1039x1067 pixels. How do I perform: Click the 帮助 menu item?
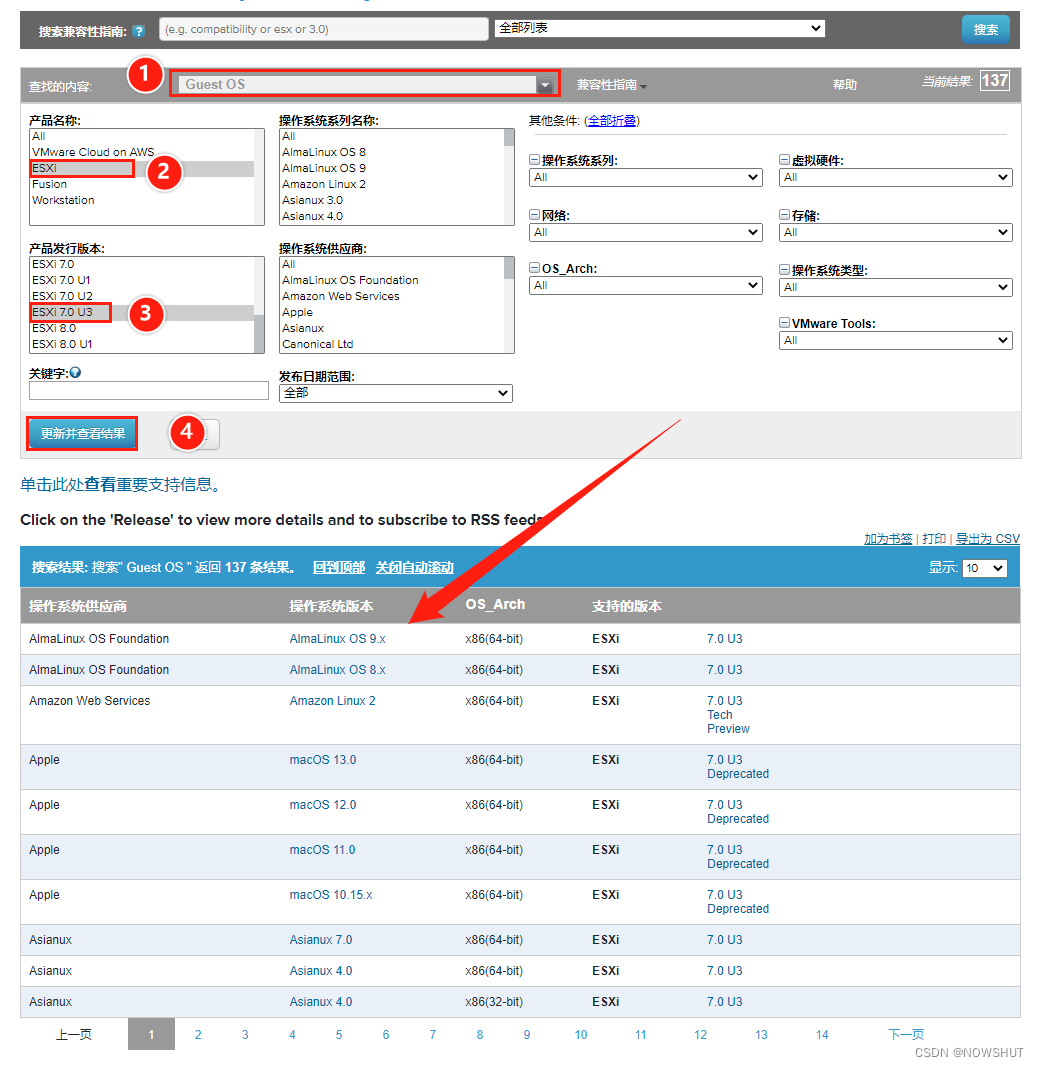(844, 85)
